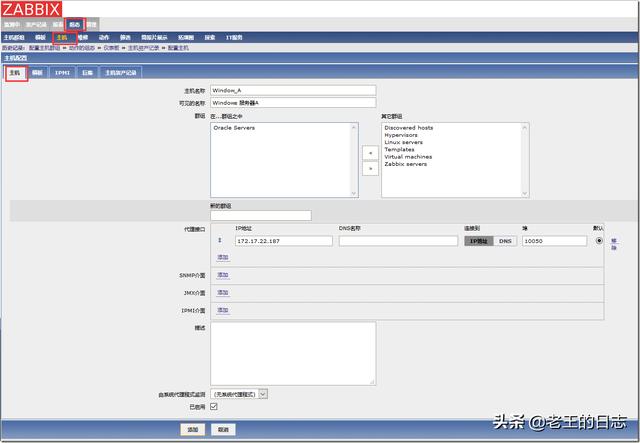Open the top Configuration (组态) menu
This screenshot has width=640, height=443.
pos(75,25)
